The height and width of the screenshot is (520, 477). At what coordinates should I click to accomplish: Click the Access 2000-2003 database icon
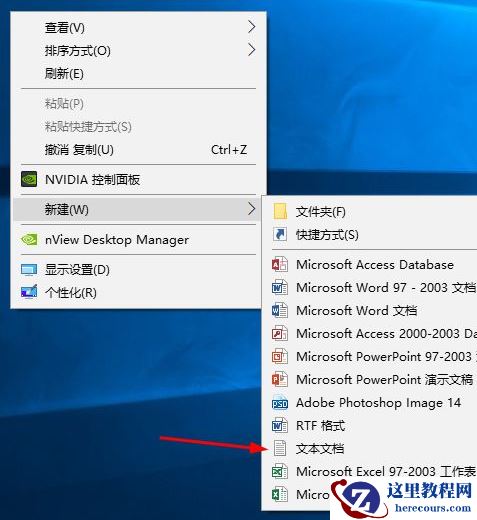click(280, 334)
